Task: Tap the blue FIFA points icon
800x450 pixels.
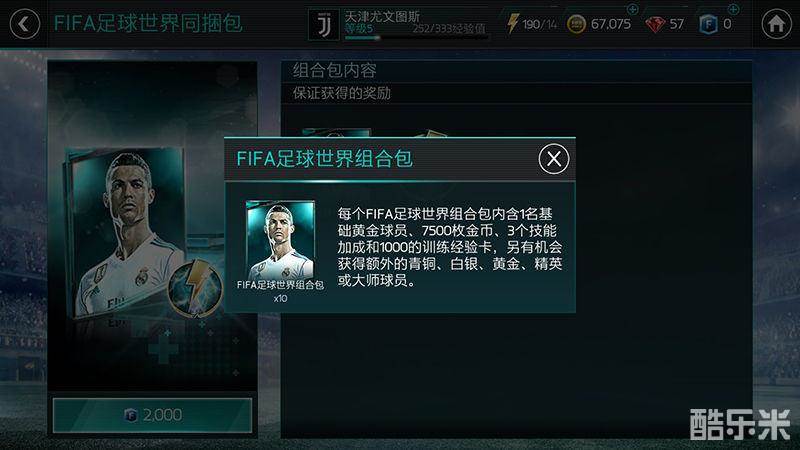Action: click(708, 24)
